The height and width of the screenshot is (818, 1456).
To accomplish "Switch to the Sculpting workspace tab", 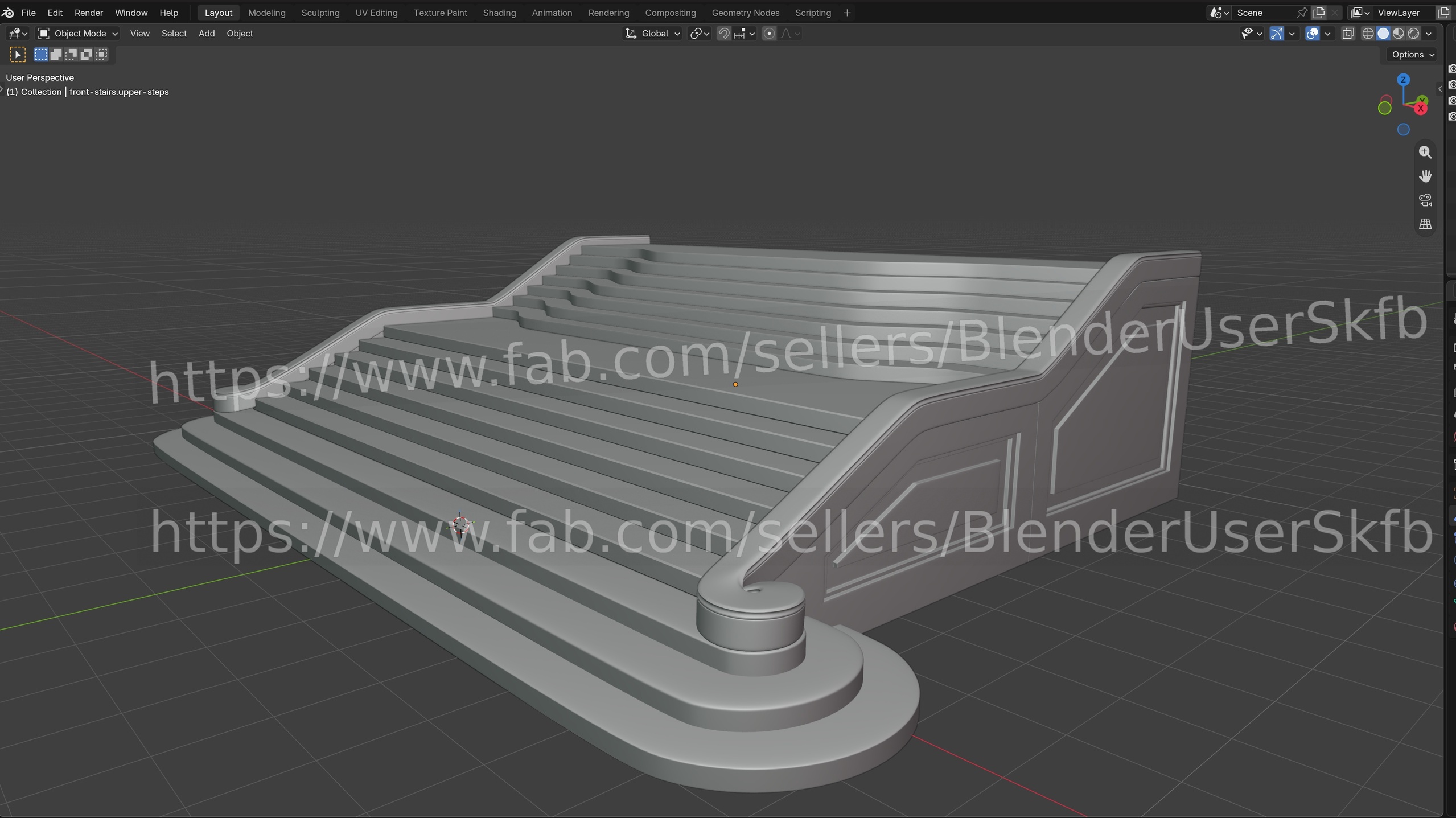I will tap(320, 13).
